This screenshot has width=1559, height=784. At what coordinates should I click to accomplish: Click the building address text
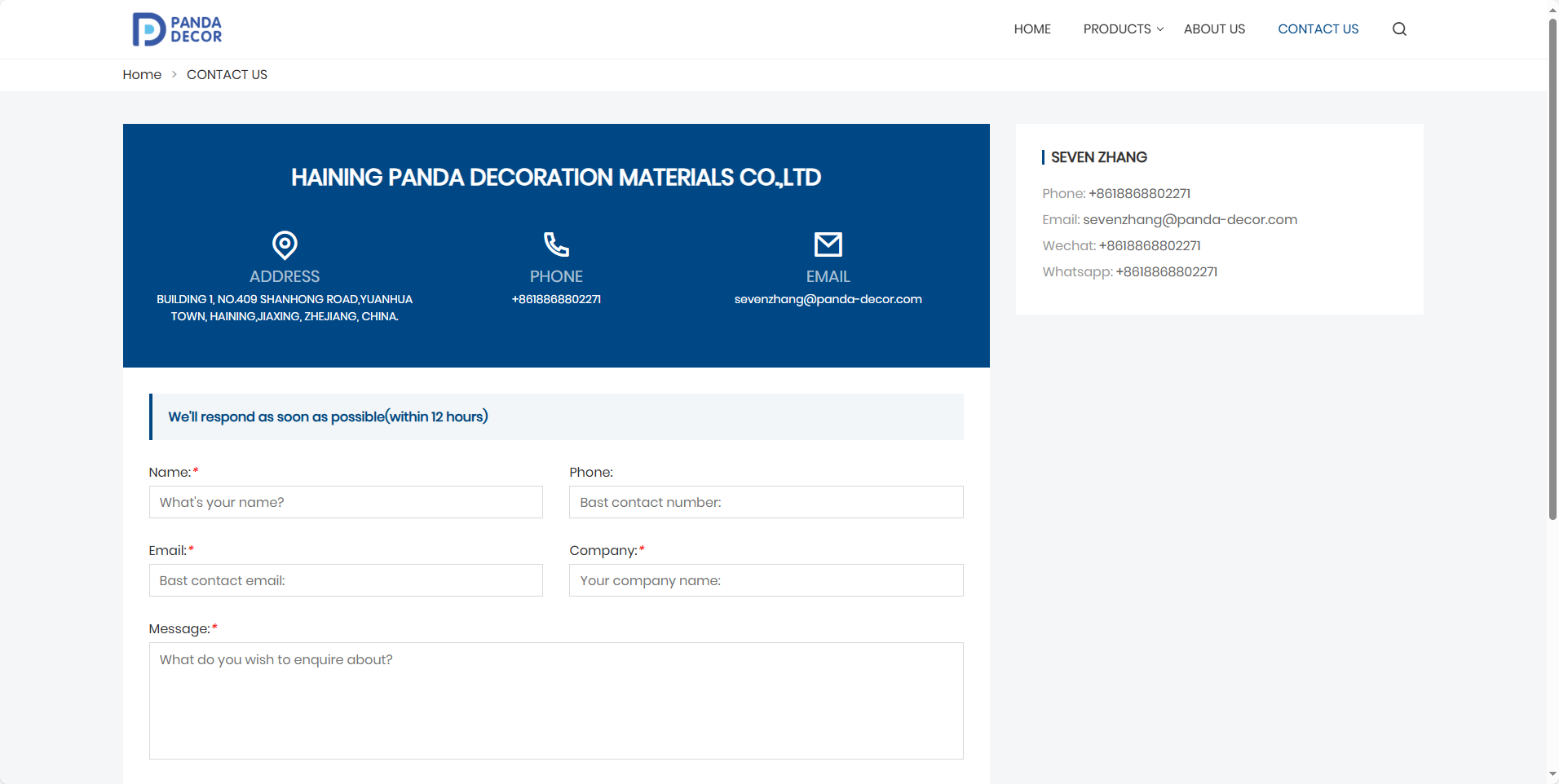(x=285, y=308)
